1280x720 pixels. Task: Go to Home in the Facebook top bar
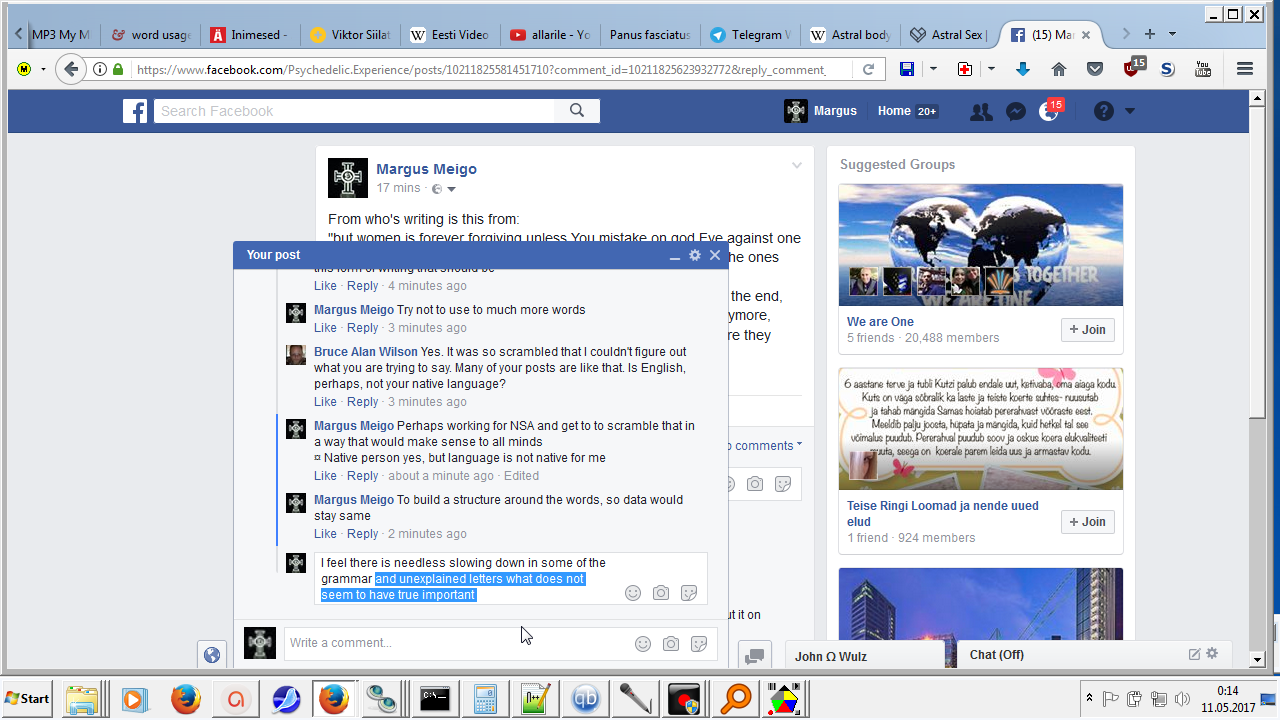[907, 111]
